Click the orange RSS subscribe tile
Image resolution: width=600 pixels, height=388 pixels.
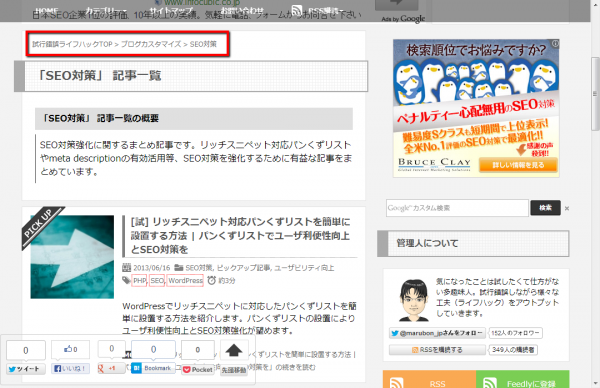(x=429, y=380)
